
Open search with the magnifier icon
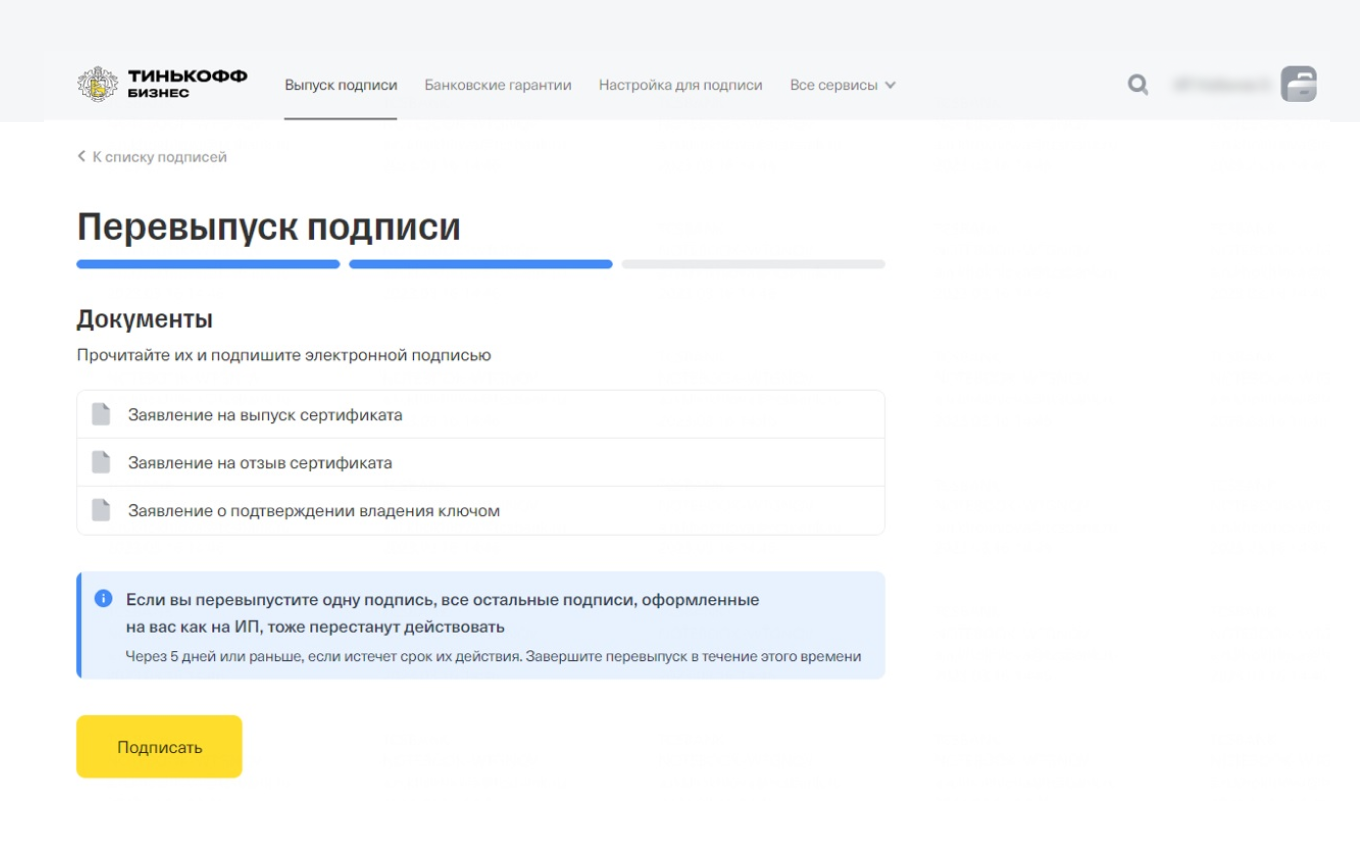[x=1138, y=85]
